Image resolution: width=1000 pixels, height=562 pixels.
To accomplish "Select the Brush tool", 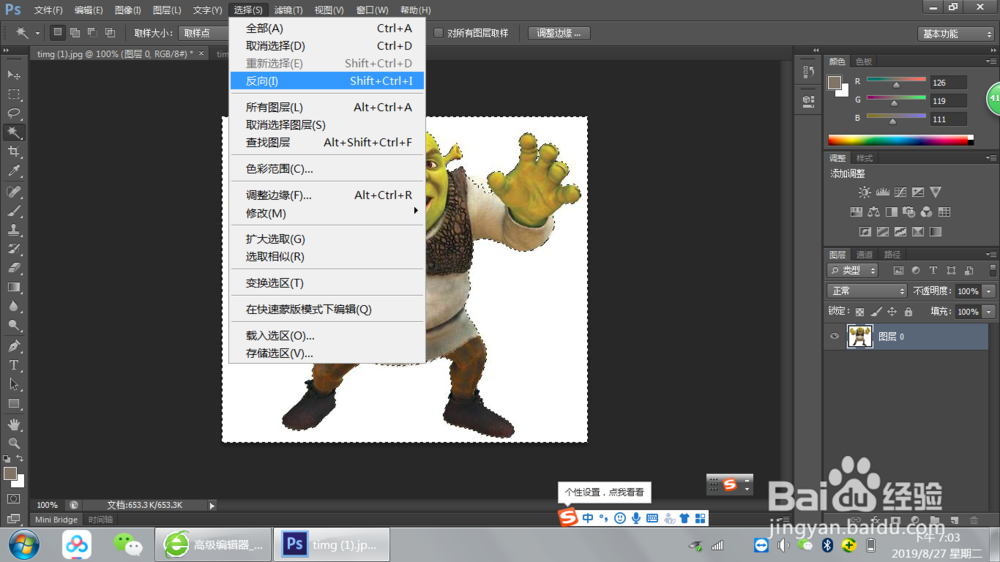I will click(x=13, y=211).
